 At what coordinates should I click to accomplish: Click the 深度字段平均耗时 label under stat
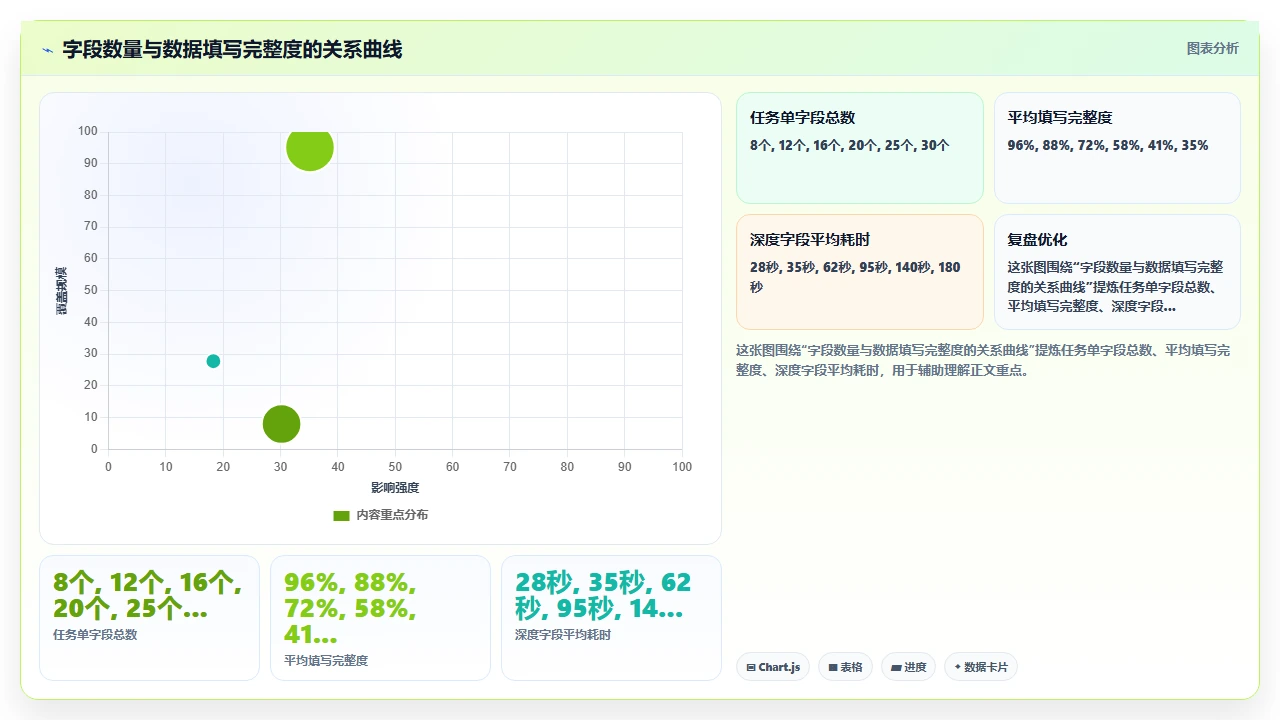click(563, 634)
